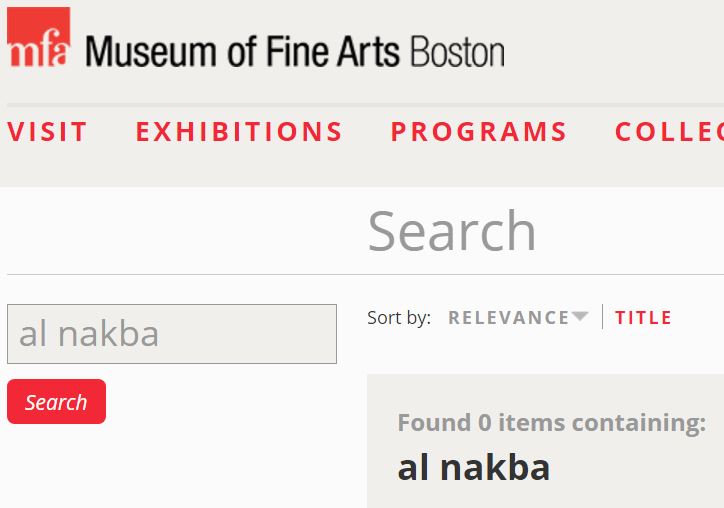The height and width of the screenshot is (508, 724).
Task: Open the Programs menu
Action: click(479, 132)
